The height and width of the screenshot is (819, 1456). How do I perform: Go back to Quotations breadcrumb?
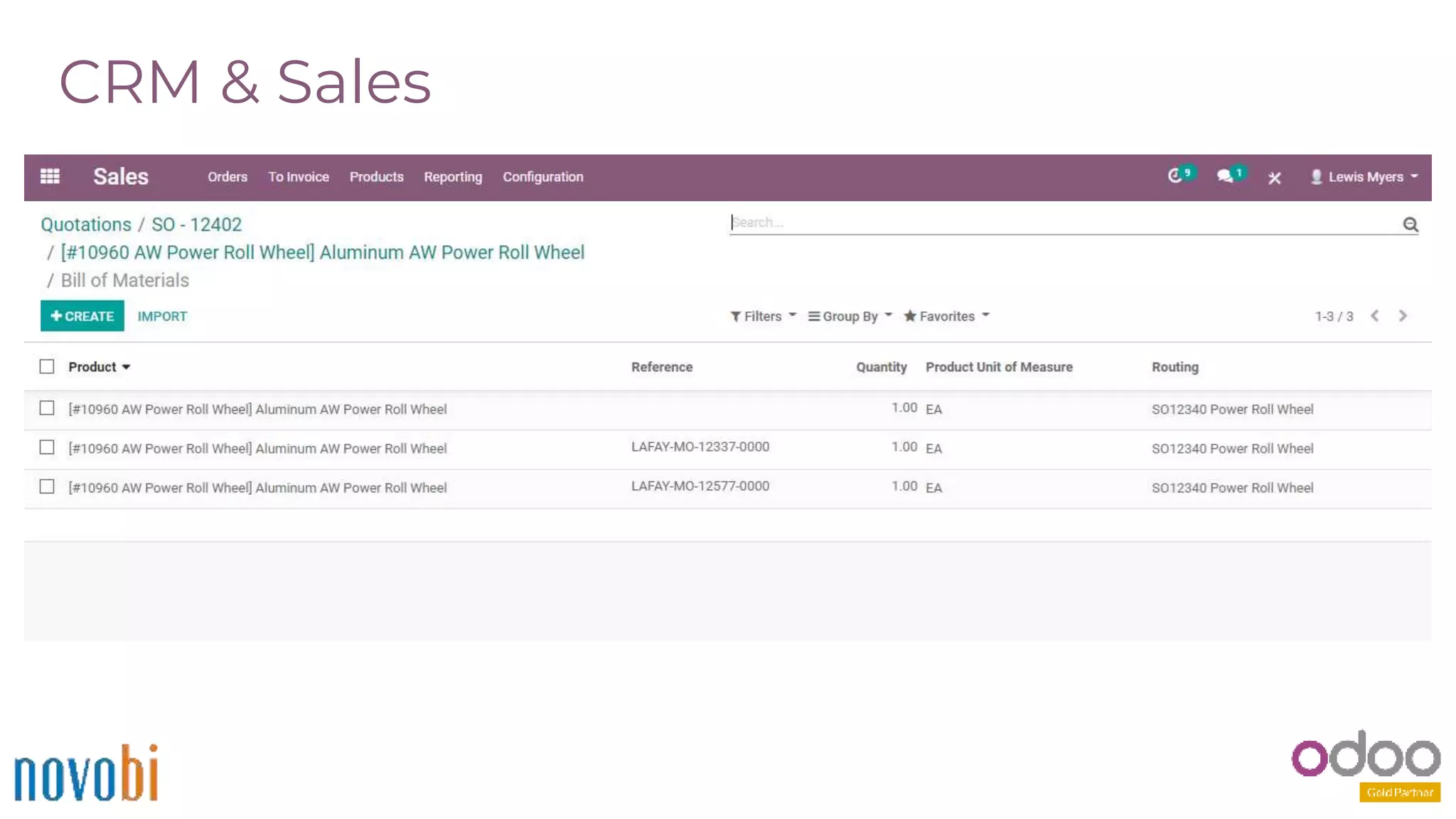tap(86, 225)
